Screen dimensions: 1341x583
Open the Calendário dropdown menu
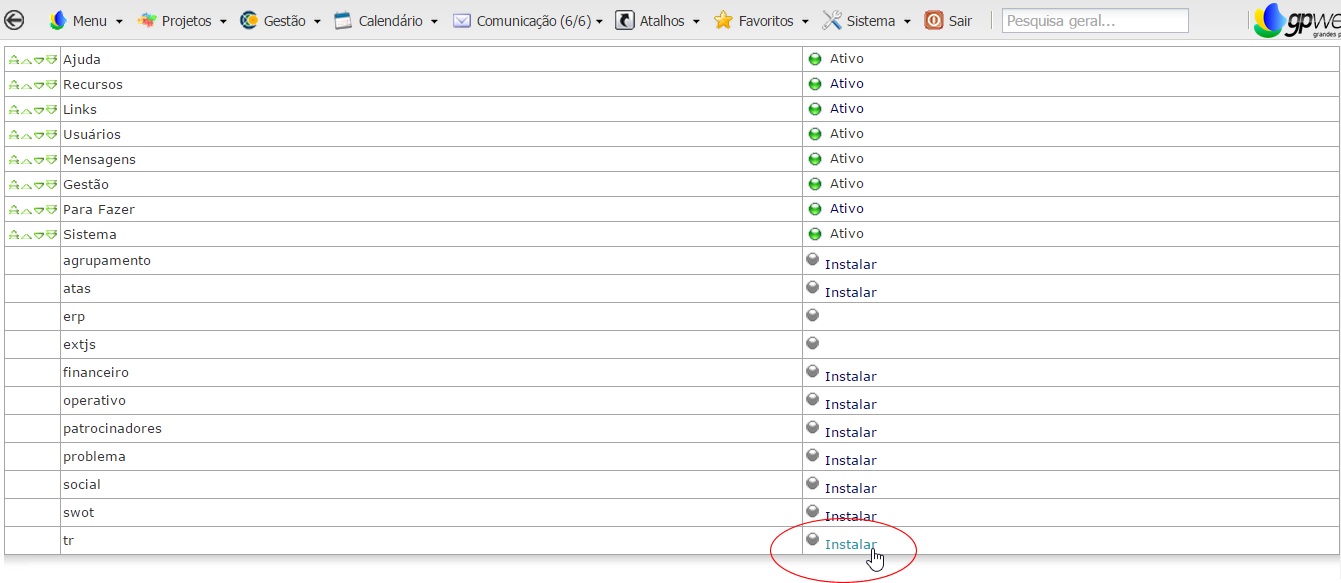pos(386,21)
